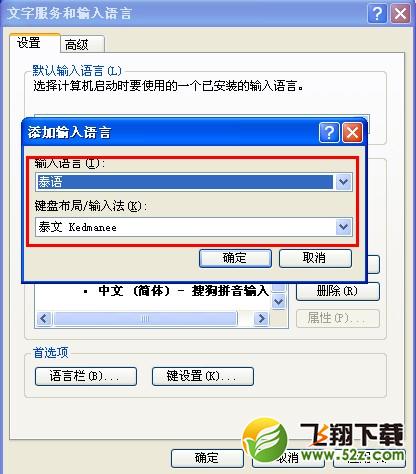Click help icon in 文字服务和输入语言 title bar

(377, 14)
